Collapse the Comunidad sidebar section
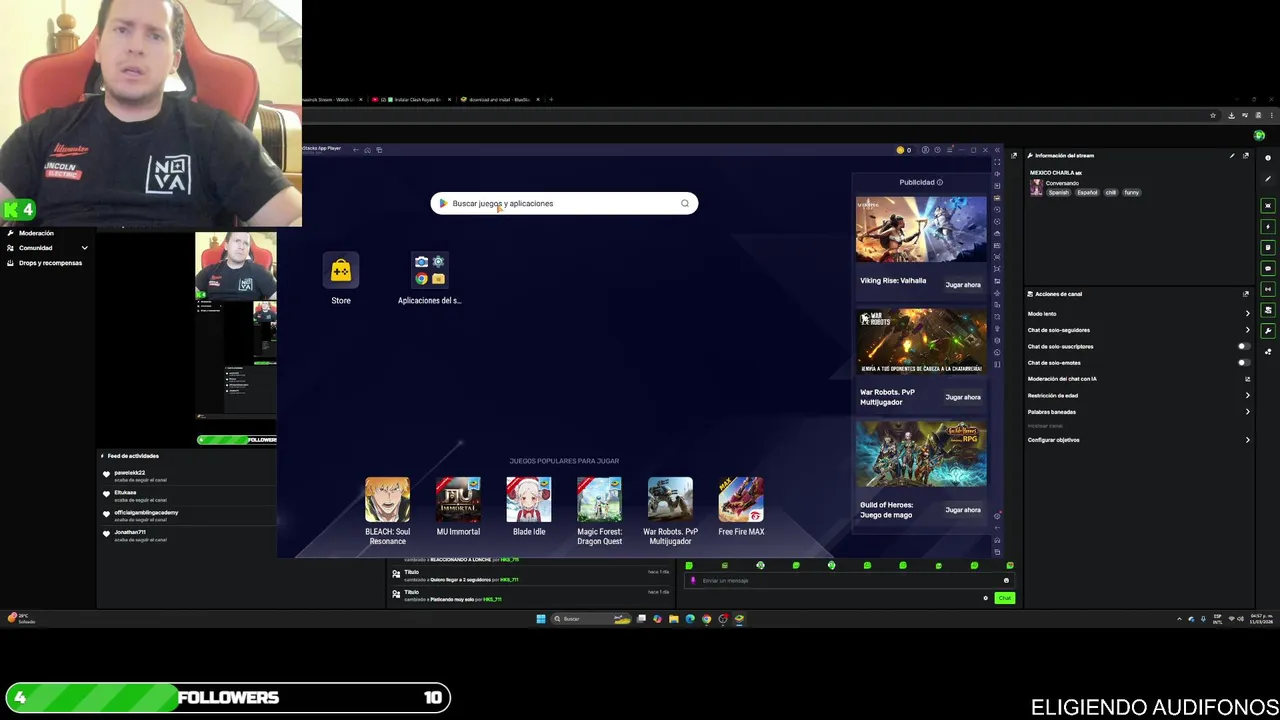Image resolution: width=1280 pixels, height=720 pixels. [85, 248]
